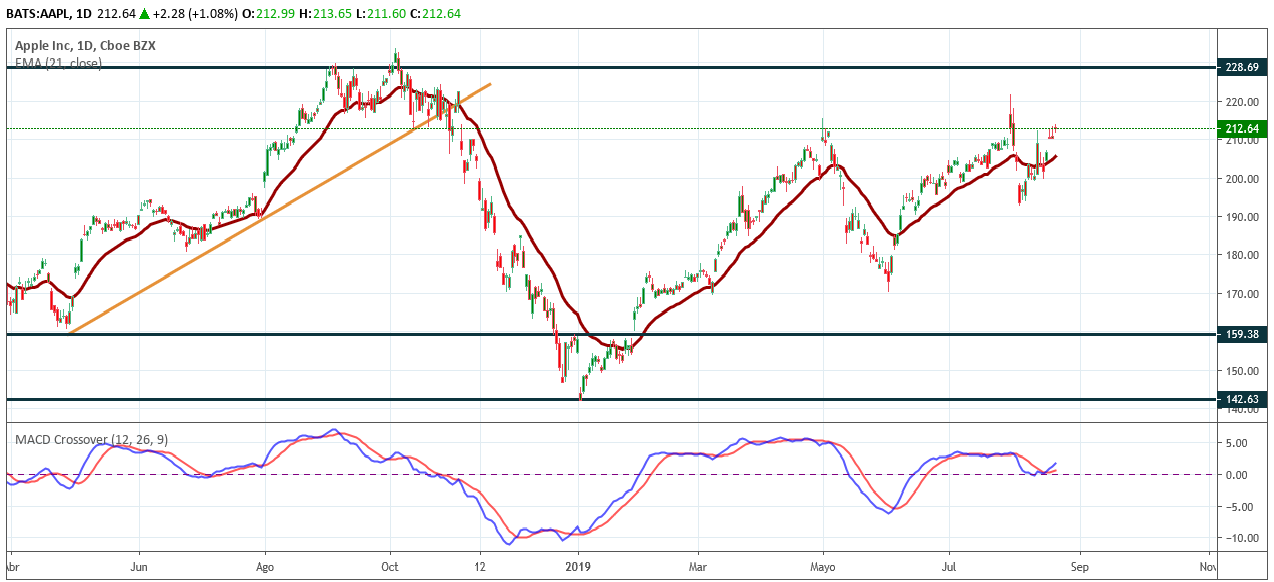1274x582 pixels.
Task: Click the 150.00 price axis label
Action: coord(1242,371)
